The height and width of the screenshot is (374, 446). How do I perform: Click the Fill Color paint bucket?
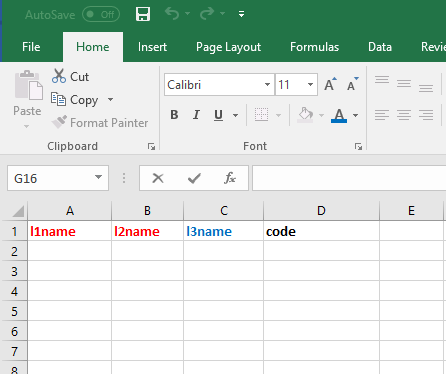(x=305, y=115)
